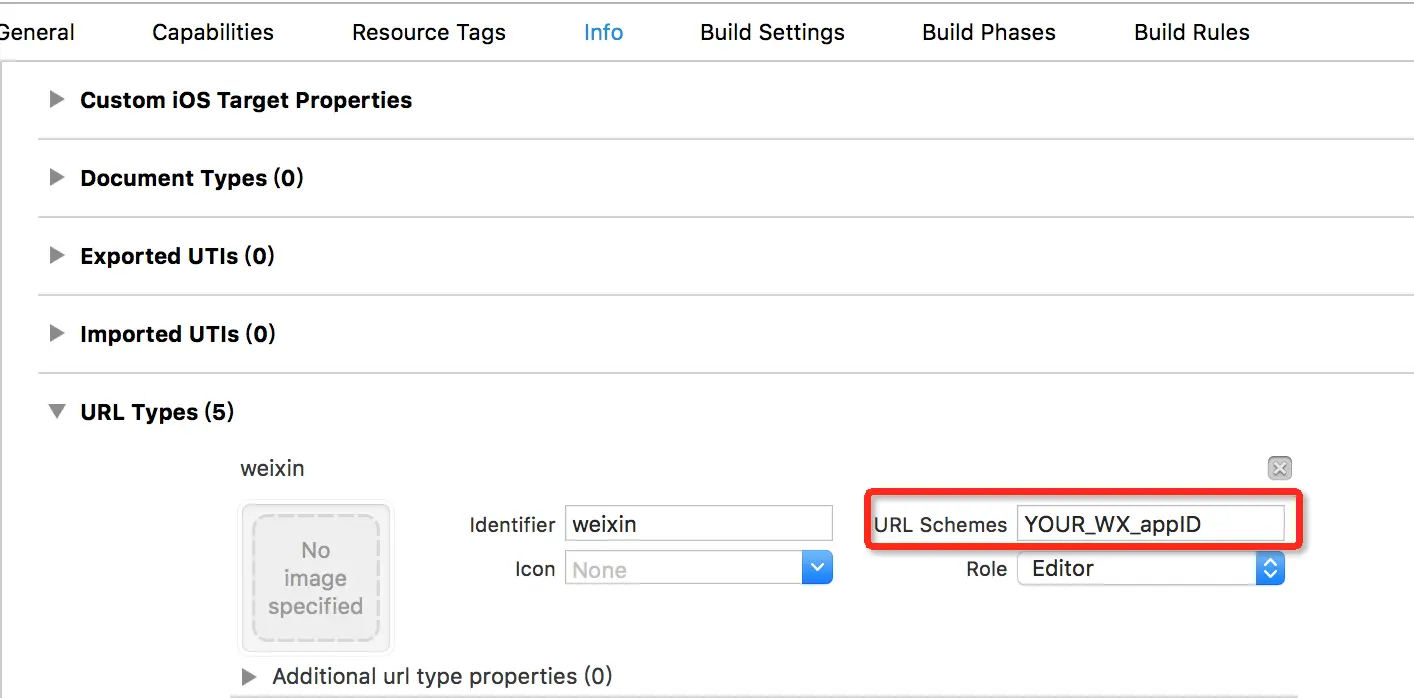Remove the weixin URL type entry
The height and width of the screenshot is (698, 1414).
click(x=1279, y=468)
